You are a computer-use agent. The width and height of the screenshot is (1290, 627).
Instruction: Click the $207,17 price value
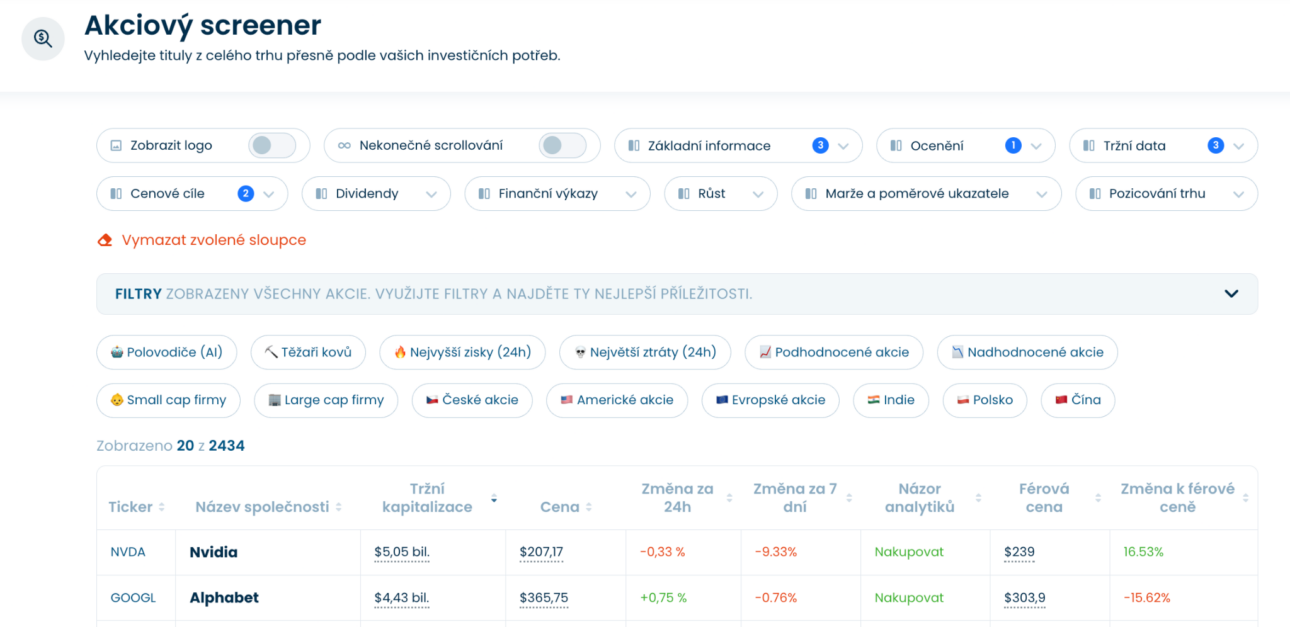[542, 552]
